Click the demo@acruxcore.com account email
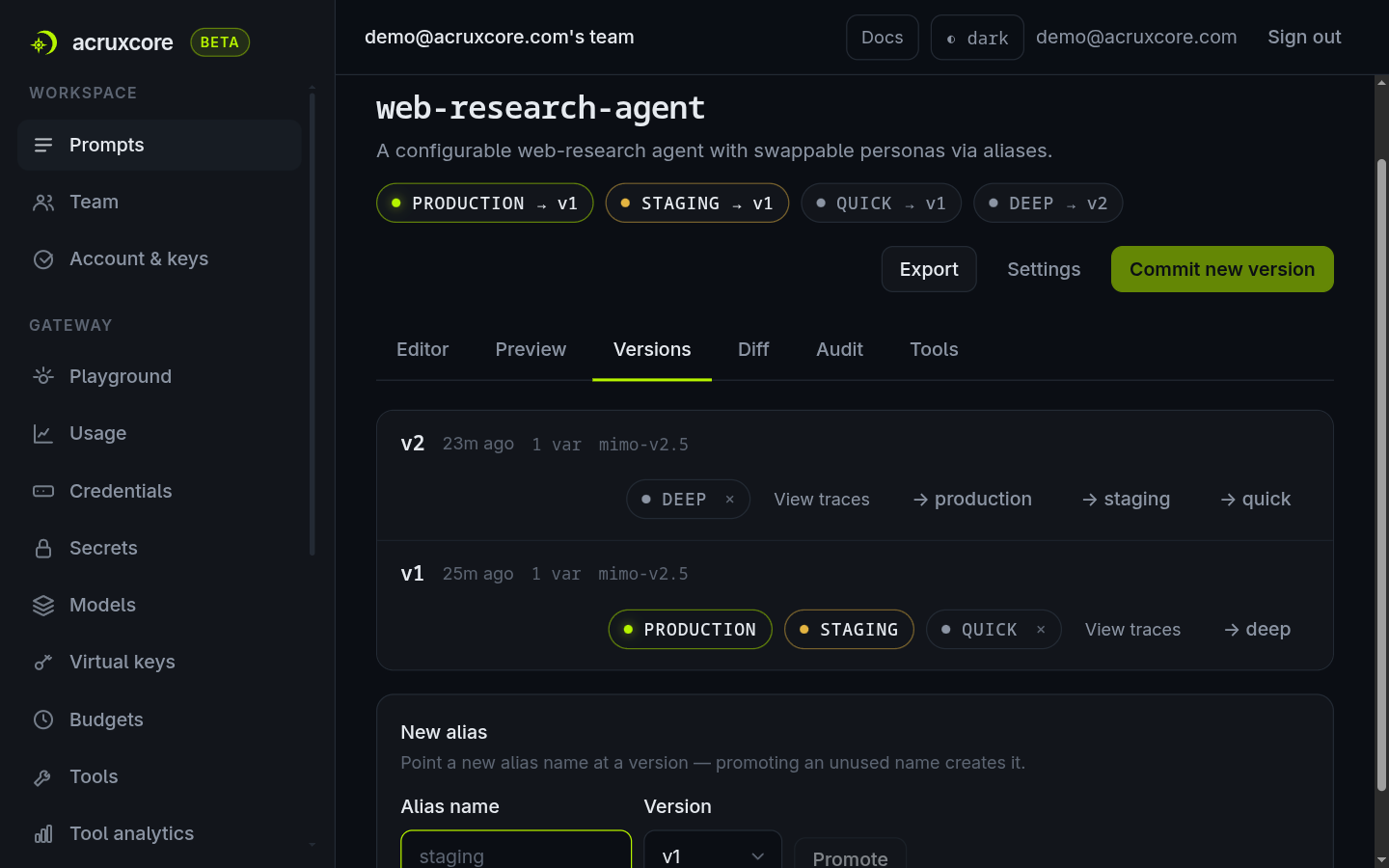Screen dimensions: 1389x868 1136,37
